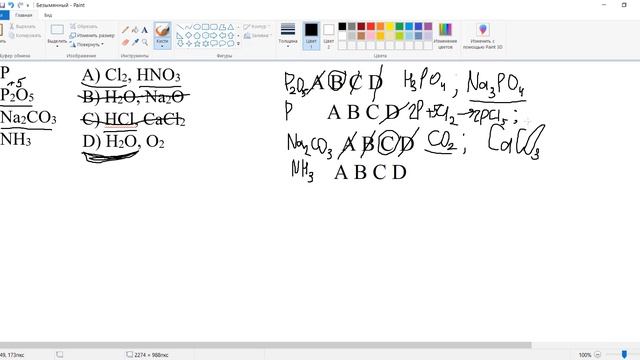Pick the Triangle shape
The height and width of the screenshot is (360, 640).
tap(231, 27)
